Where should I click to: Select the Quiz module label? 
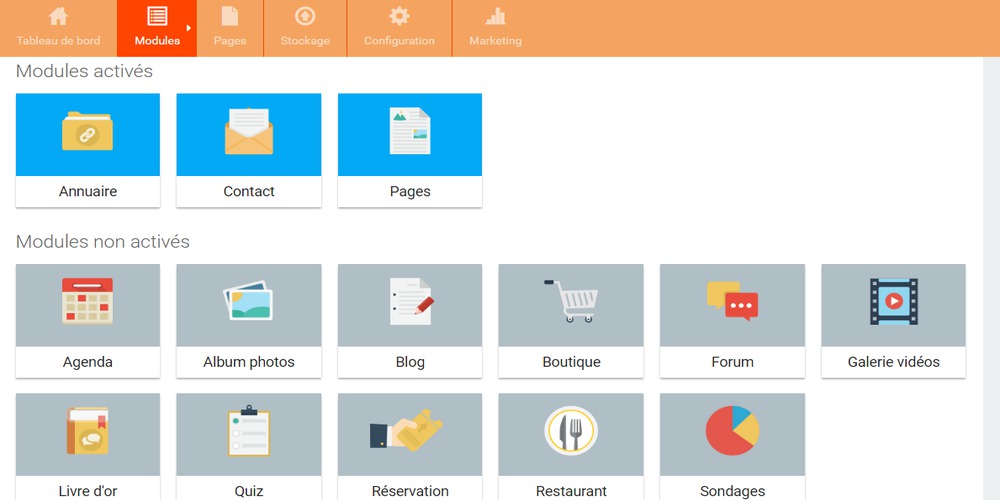pyautogui.click(x=249, y=490)
